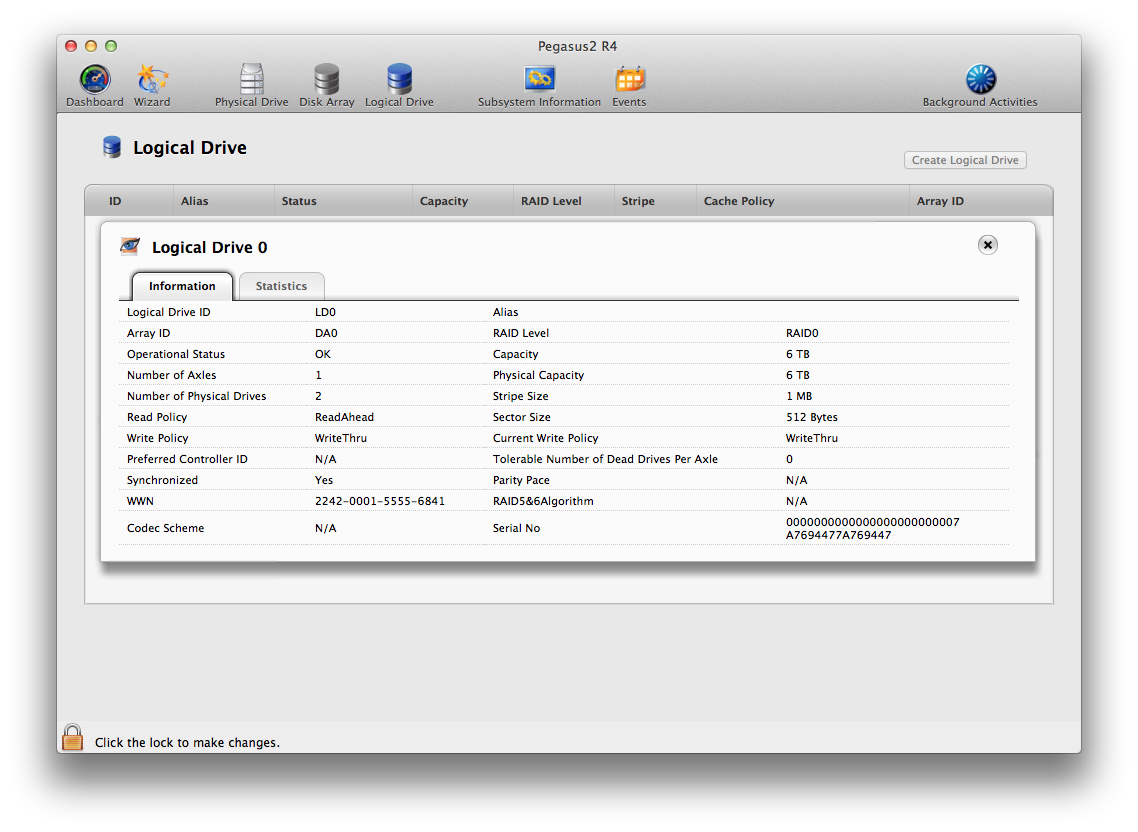Click the 'Click the lock' status text
This screenshot has height=832, width=1138.
tap(187, 743)
